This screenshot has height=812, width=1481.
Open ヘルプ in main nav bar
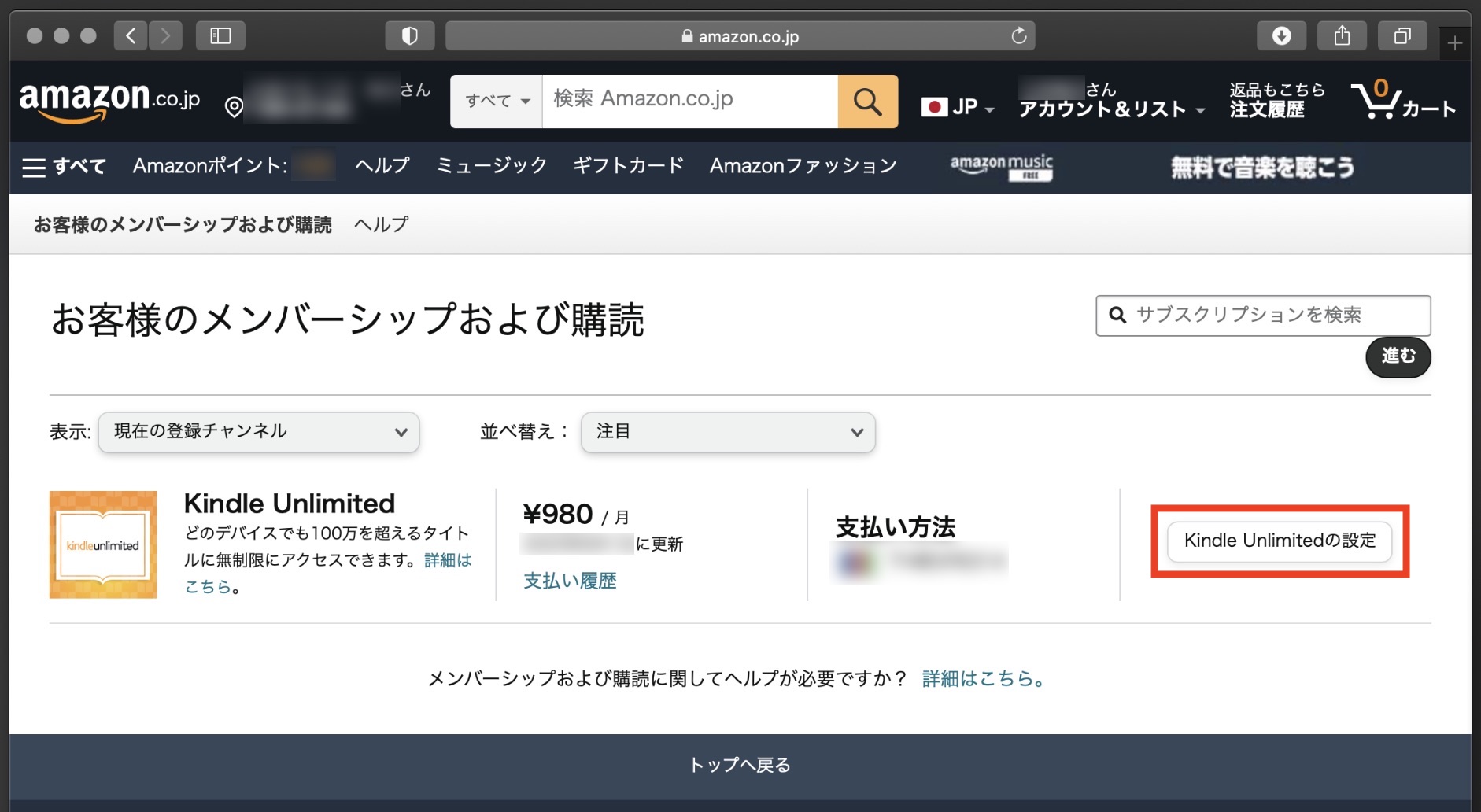click(x=382, y=166)
